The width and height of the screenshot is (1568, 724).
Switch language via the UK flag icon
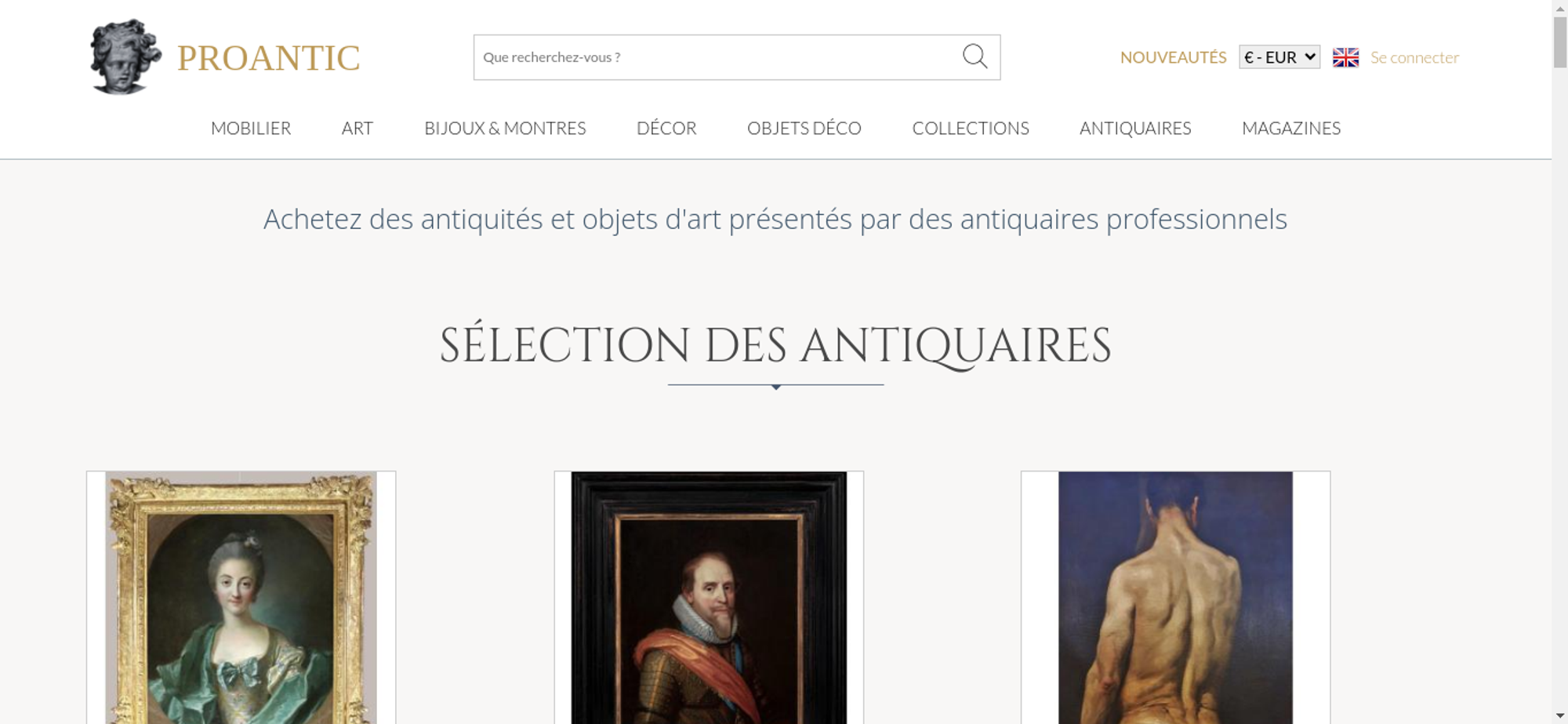pyautogui.click(x=1345, y=57)
